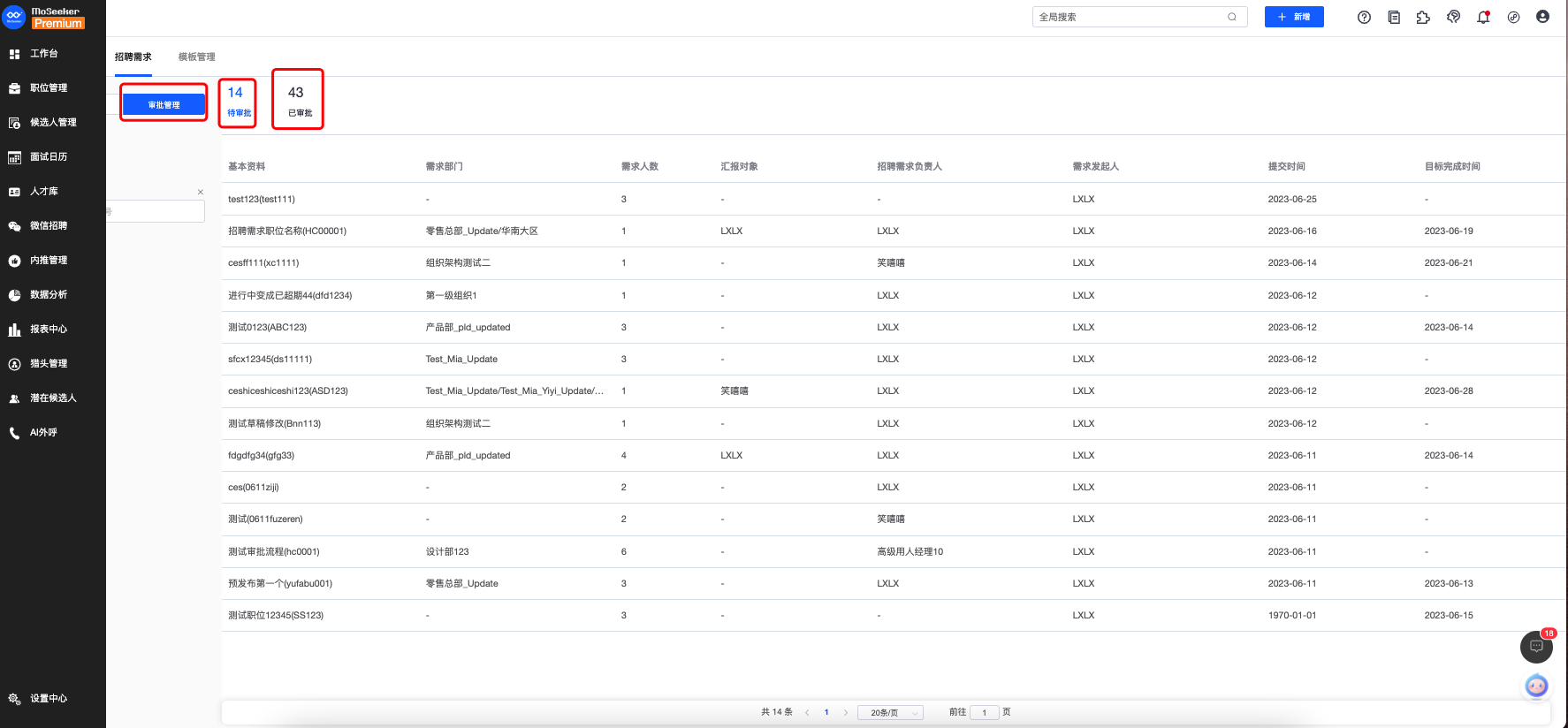Go to the previous page arrow
This screenshot has height=728, width=1568.
pyautogui.click(x=807, y=712)
